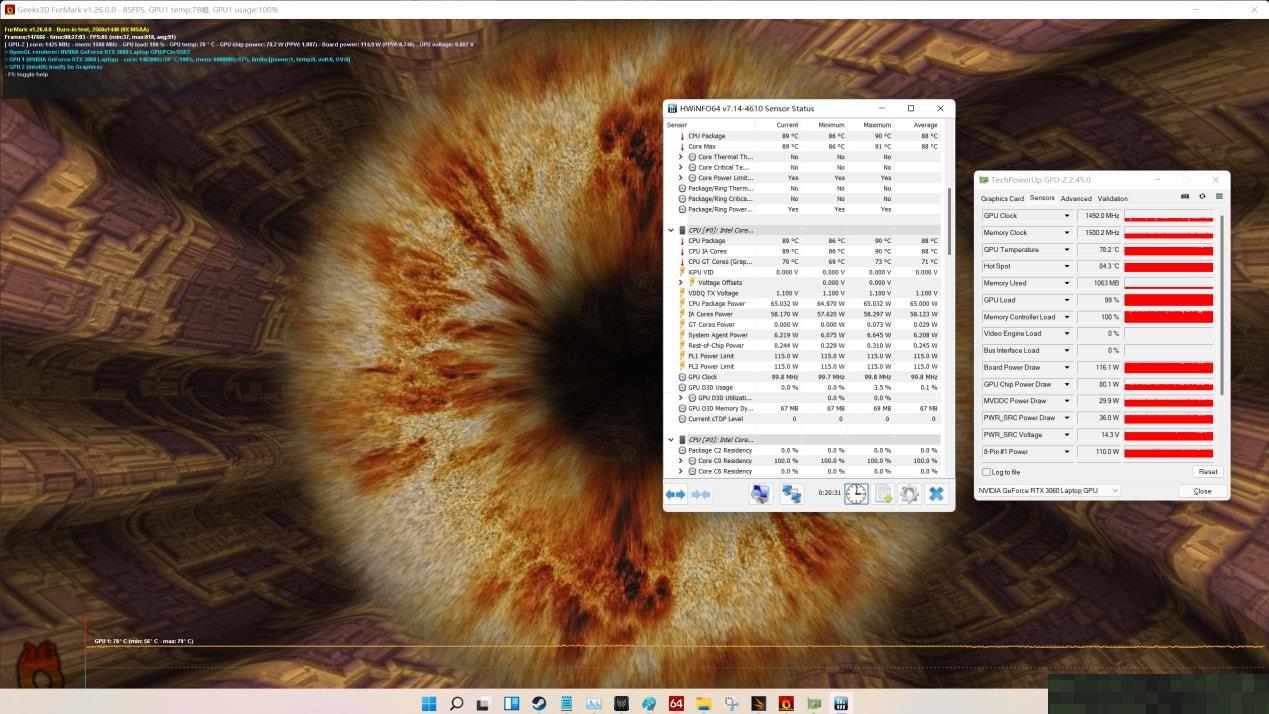Open HWiNFO sensor settings gear icon
Image resolution: width=1269 pixels, height=714 pixels.
click(909, 494)
